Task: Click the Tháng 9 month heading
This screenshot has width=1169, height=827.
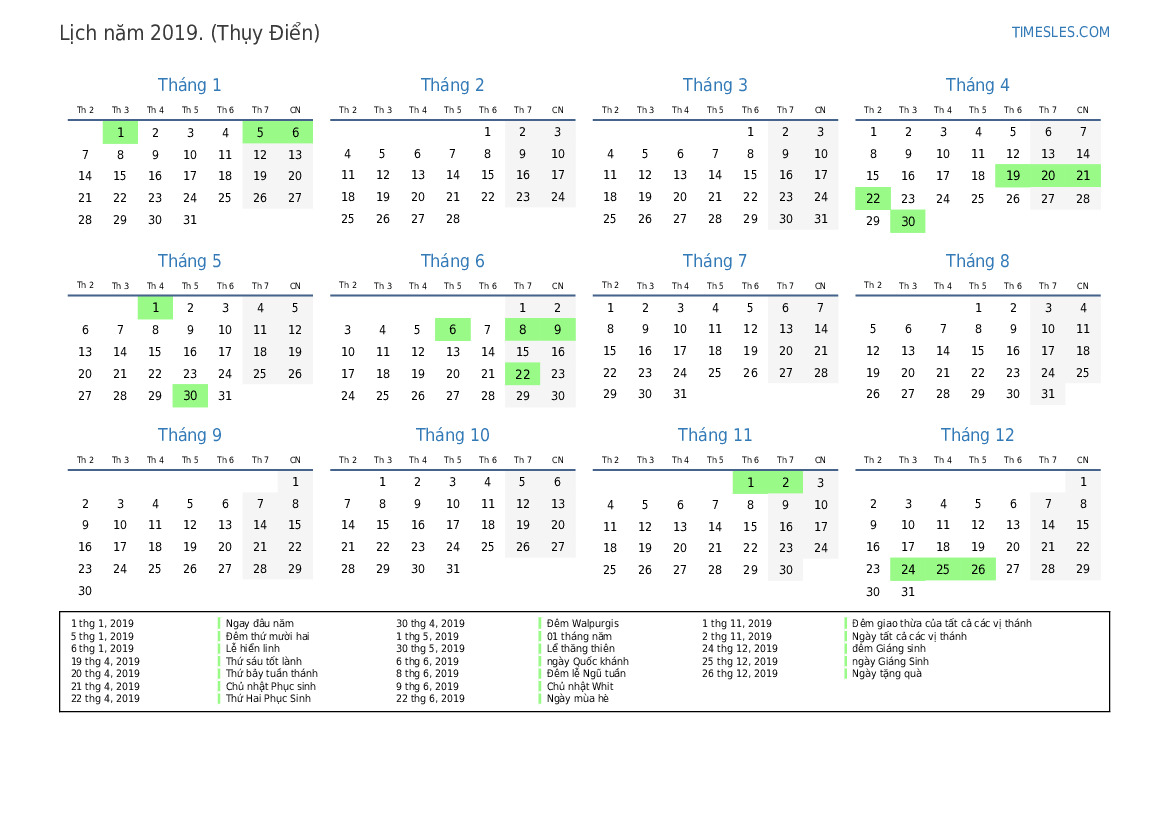Action: coord(189,435)
